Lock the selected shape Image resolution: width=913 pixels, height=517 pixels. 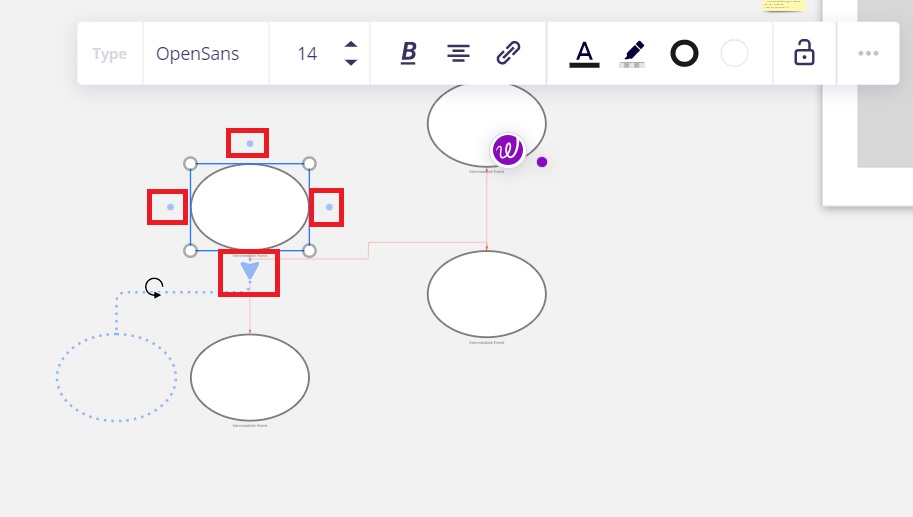coord(804,52)
